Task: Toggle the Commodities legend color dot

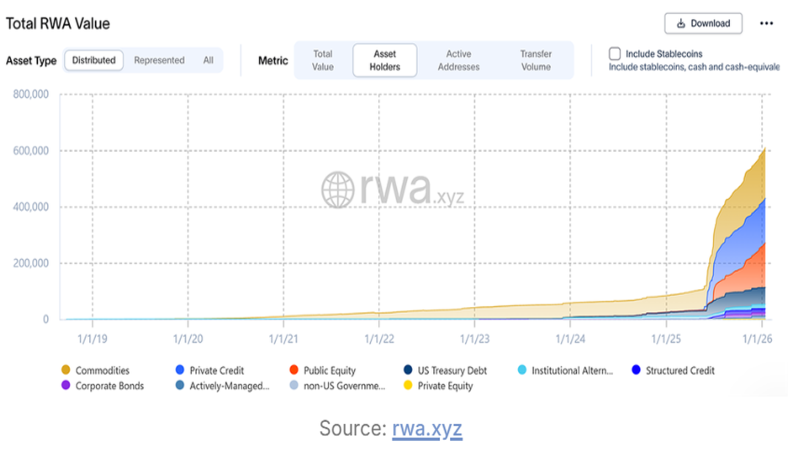Action: pyautogui.click(x=65, y=370)
